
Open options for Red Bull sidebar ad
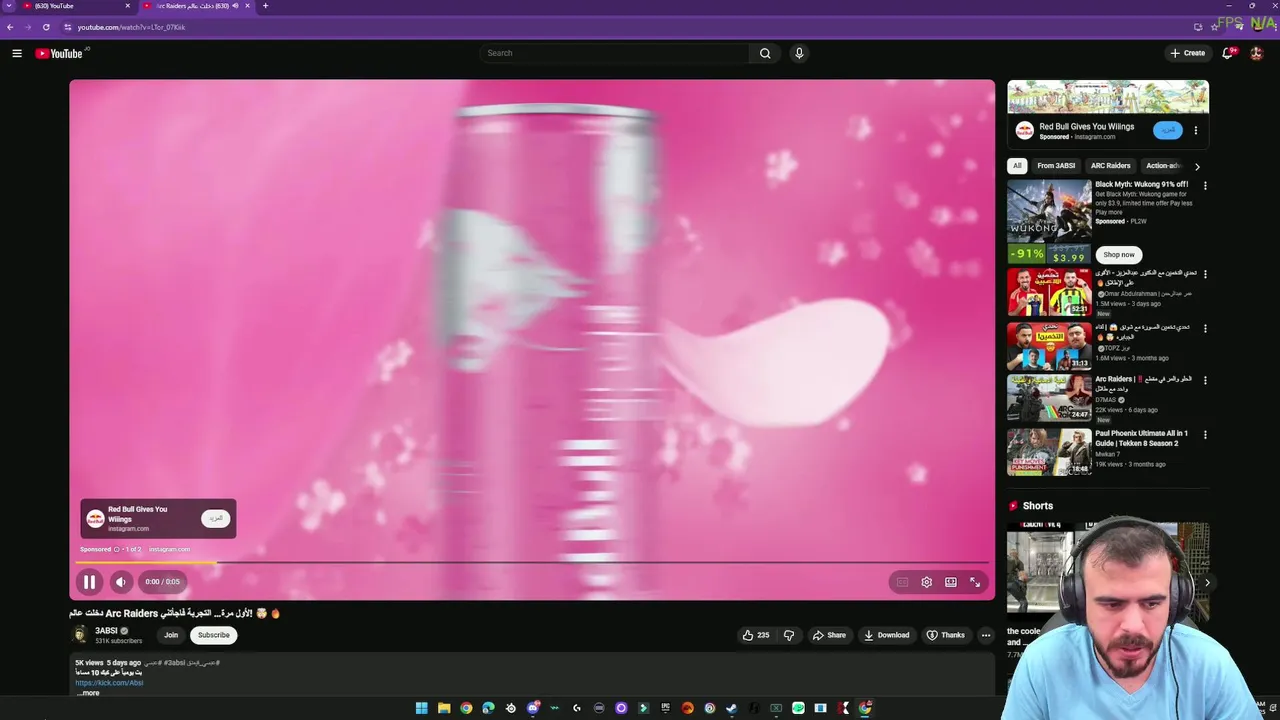pyautogui.click(x=1195, y=130)
